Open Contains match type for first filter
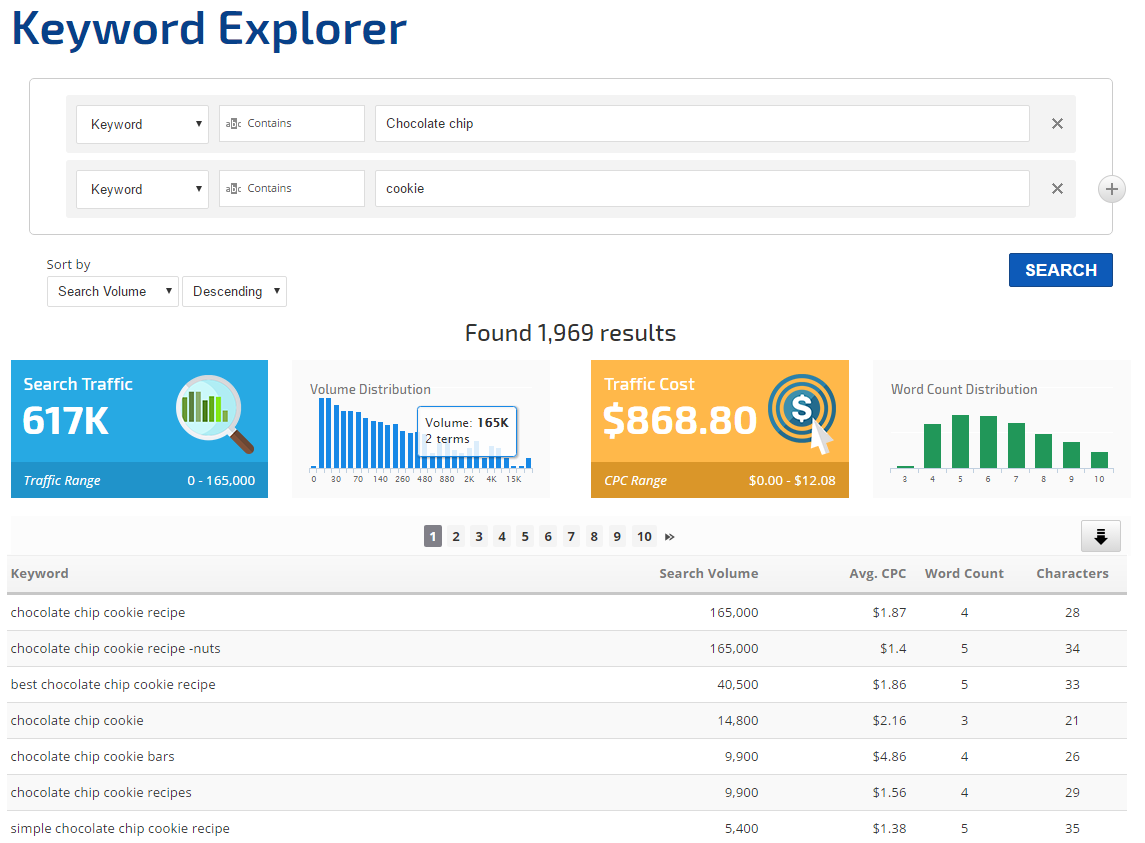 pos(291,124)
